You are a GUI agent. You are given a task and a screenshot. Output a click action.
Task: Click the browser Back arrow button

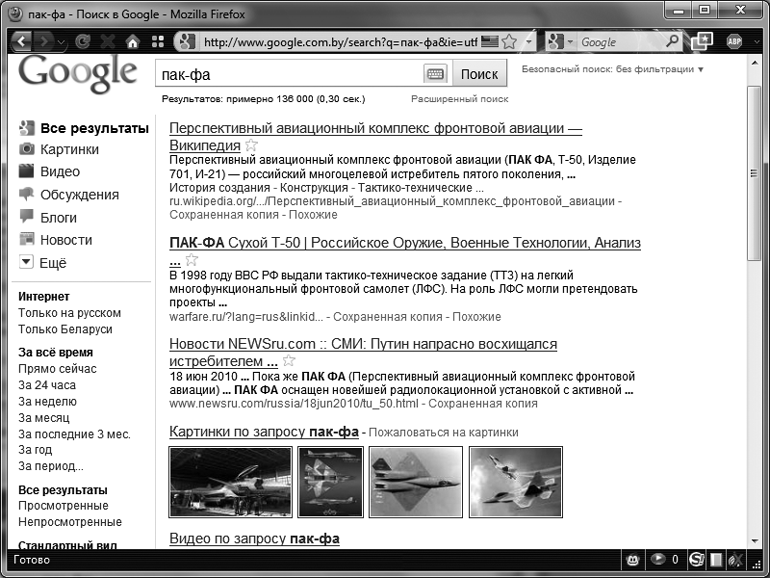click(21, 42)
